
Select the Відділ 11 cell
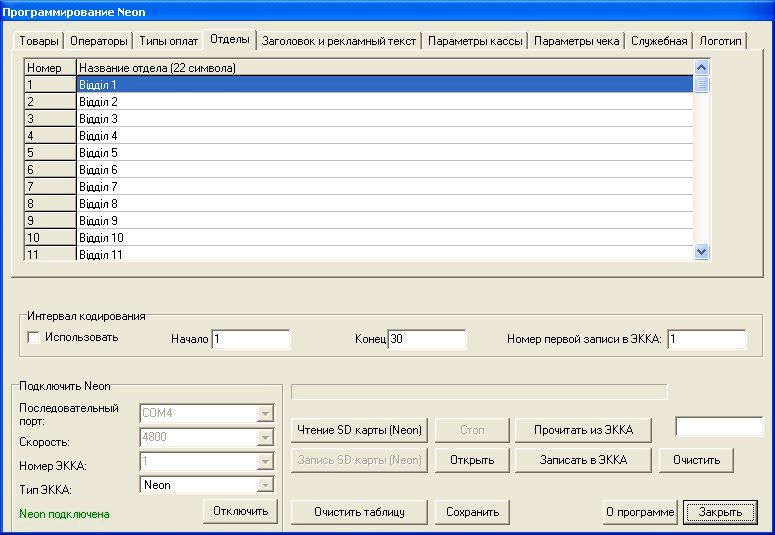pos(385,254)
